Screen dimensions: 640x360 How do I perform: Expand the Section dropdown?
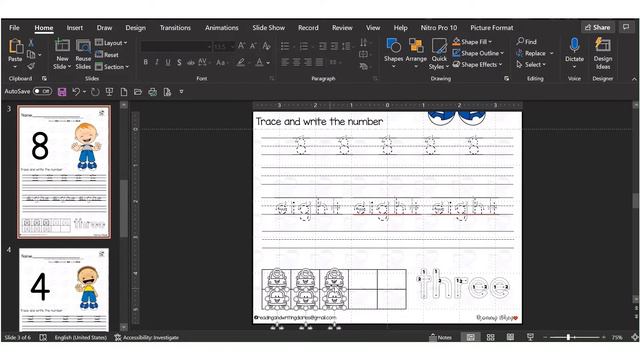tap(112, 67)
